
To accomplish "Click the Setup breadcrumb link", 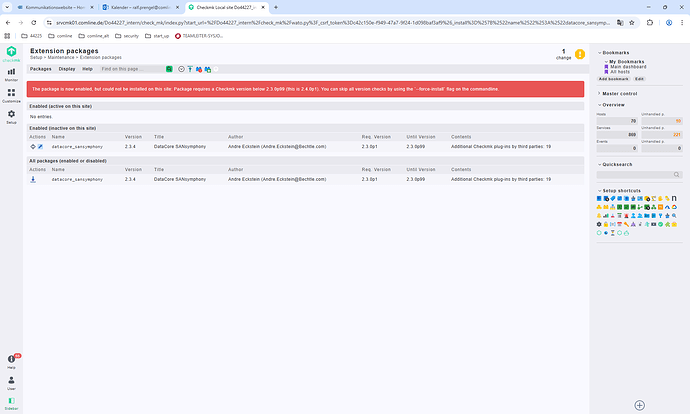I will tap(36, 58).
